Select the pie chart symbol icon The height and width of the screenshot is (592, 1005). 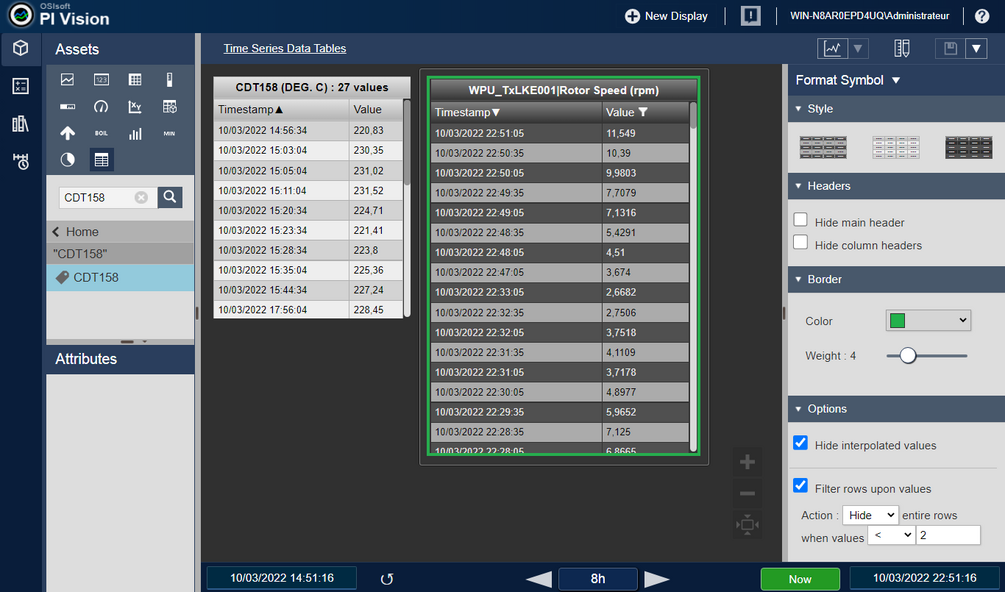click(x=67, y=160)
